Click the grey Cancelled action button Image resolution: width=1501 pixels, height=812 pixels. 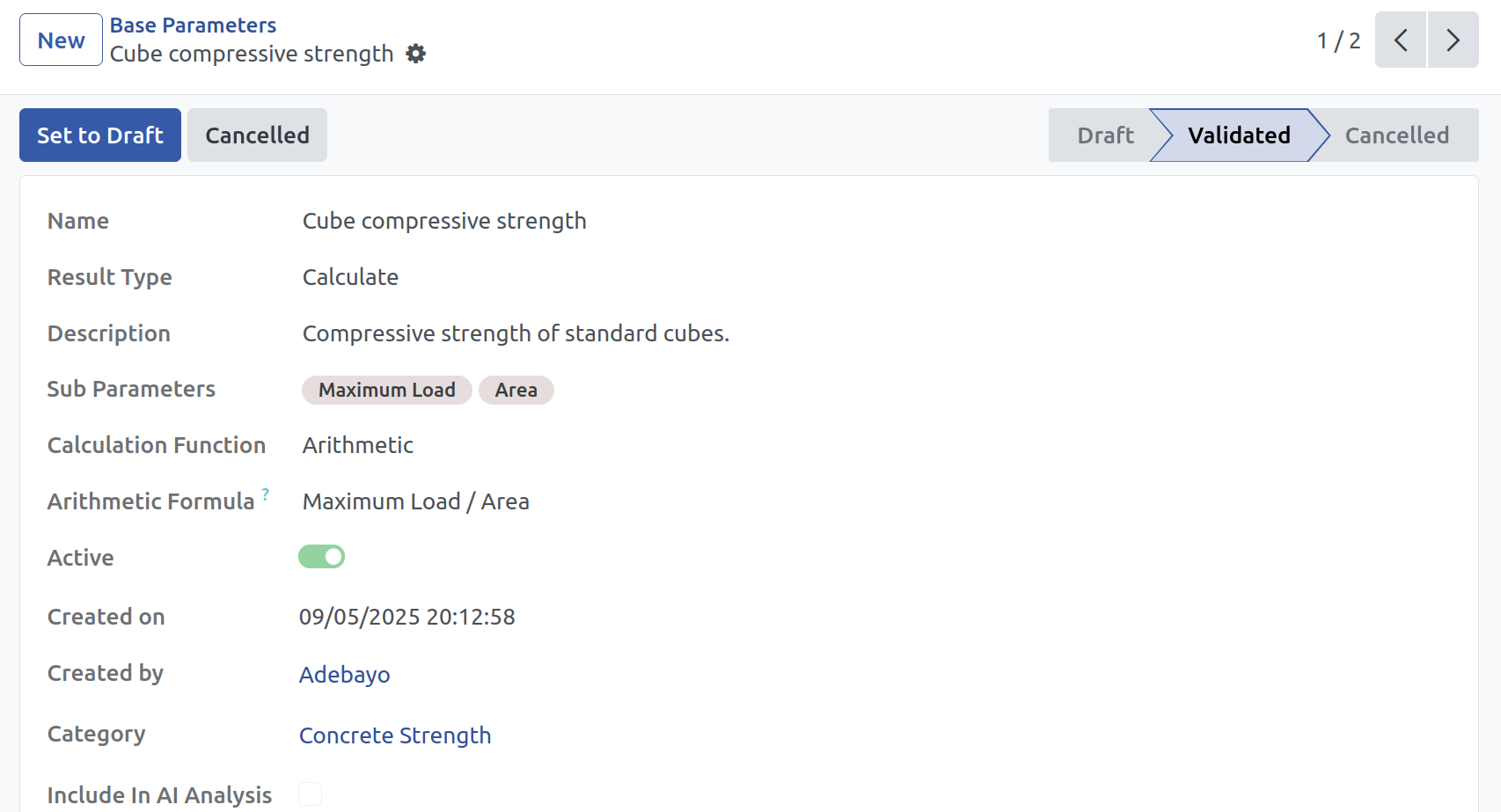click(257, 135)
